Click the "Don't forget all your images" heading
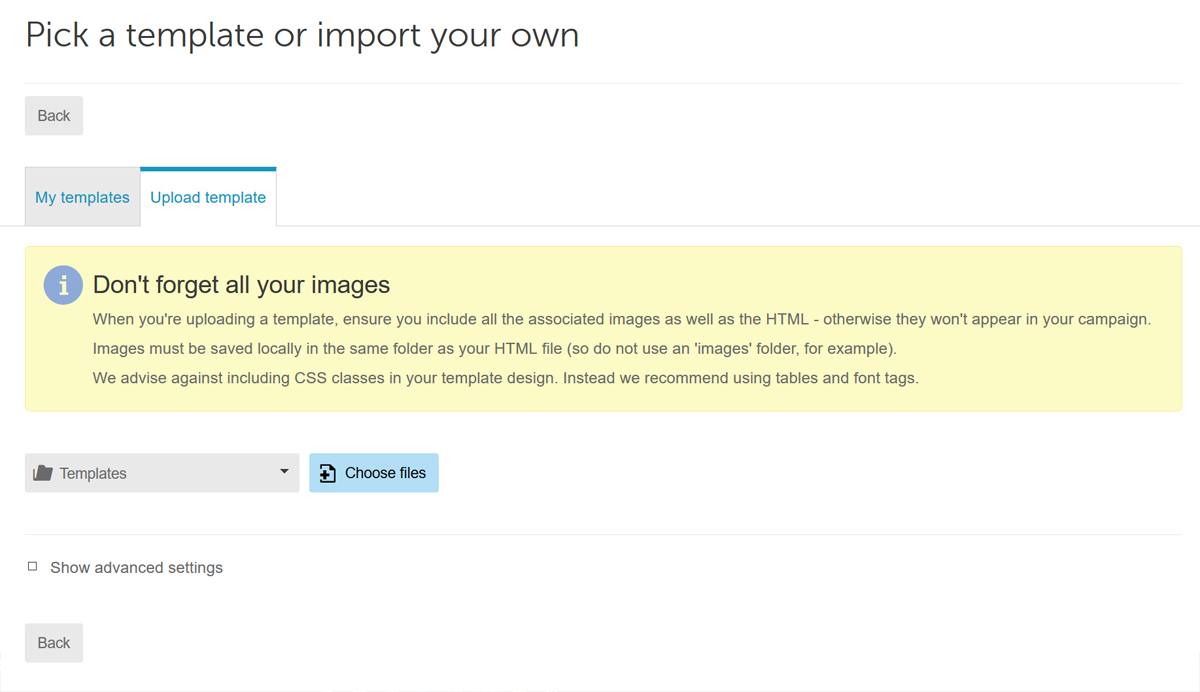 tap(241, 285)
